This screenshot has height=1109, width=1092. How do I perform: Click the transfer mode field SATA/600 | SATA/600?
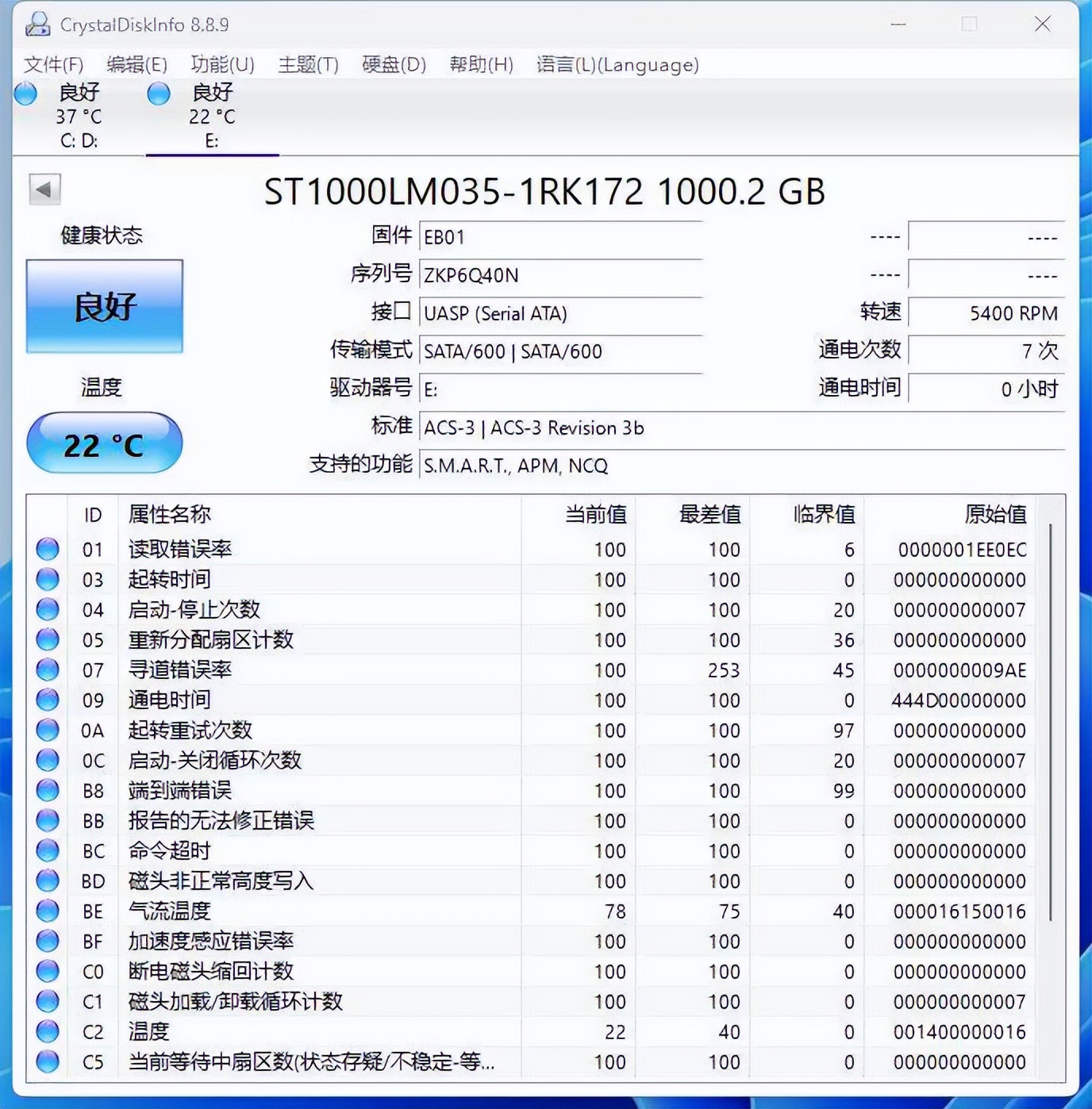click(x=561, y=351)
